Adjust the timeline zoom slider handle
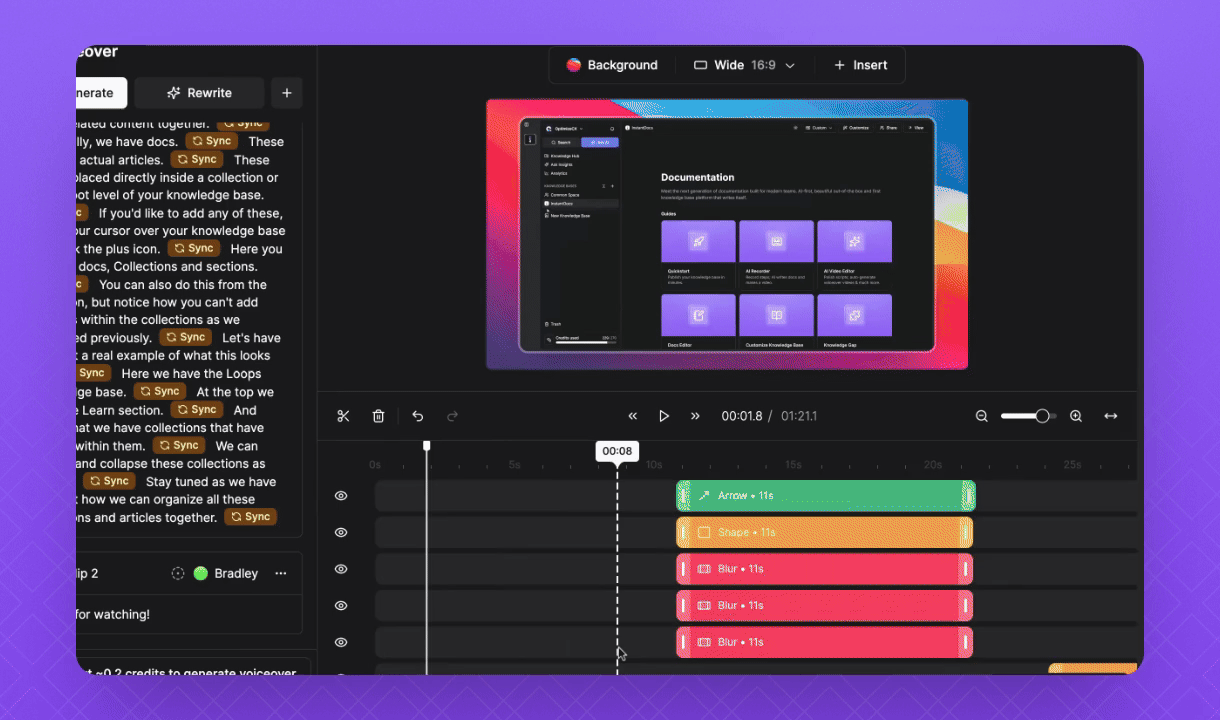 [1042, 416]
